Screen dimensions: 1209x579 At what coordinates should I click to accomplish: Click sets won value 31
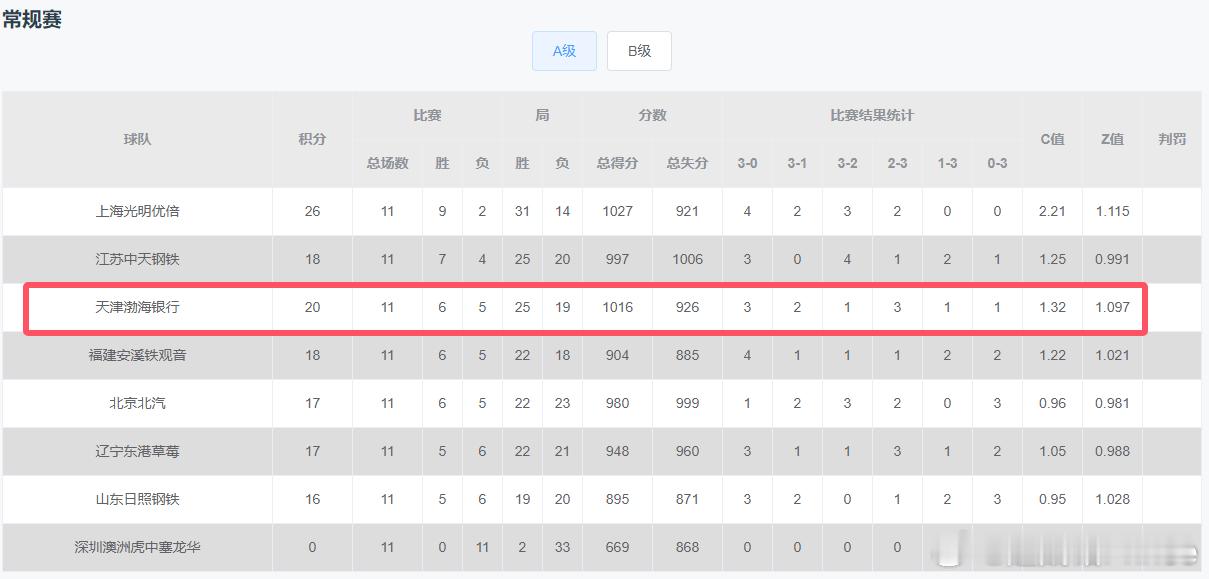pos(522,211)
